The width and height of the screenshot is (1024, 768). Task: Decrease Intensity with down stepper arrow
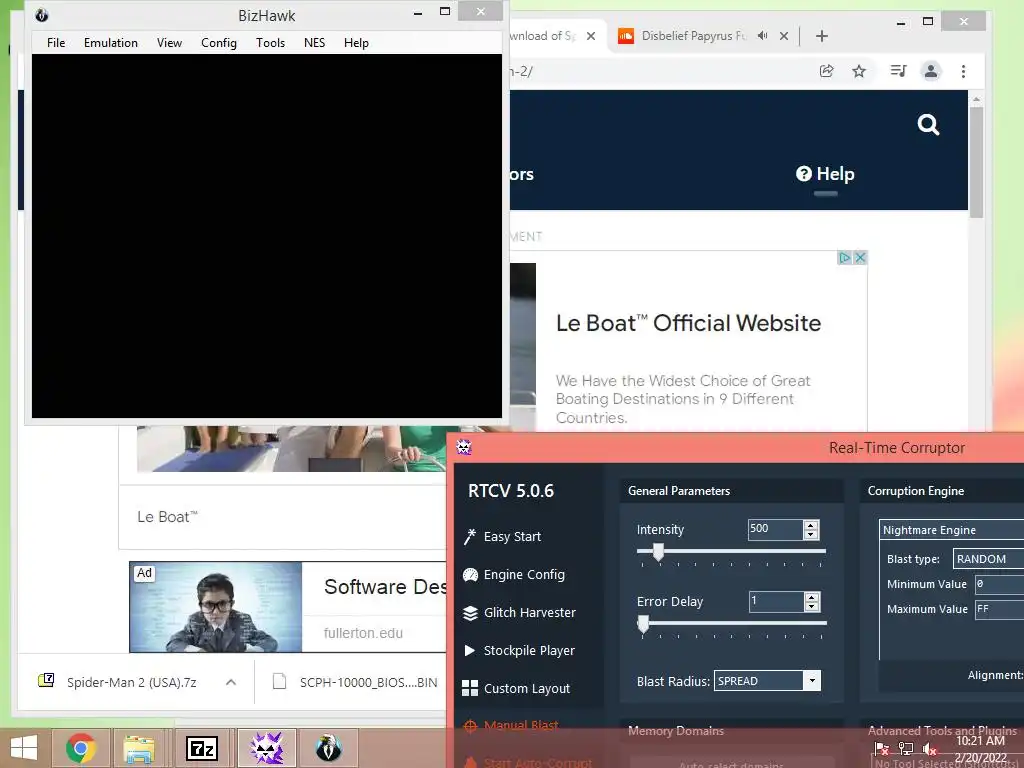[x=811, y=535]
